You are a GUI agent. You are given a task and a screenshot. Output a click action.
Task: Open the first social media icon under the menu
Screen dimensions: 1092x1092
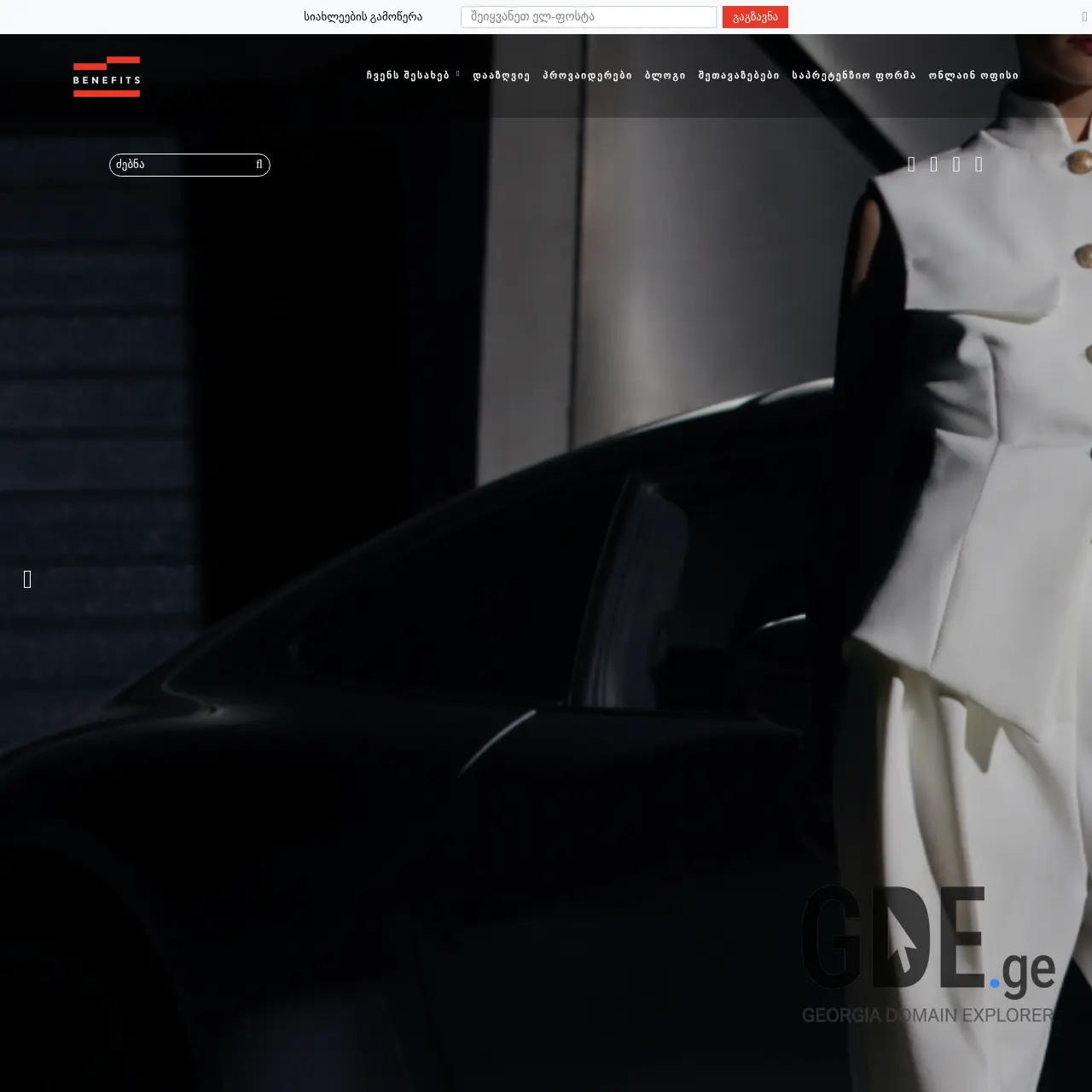pos(910,165)
